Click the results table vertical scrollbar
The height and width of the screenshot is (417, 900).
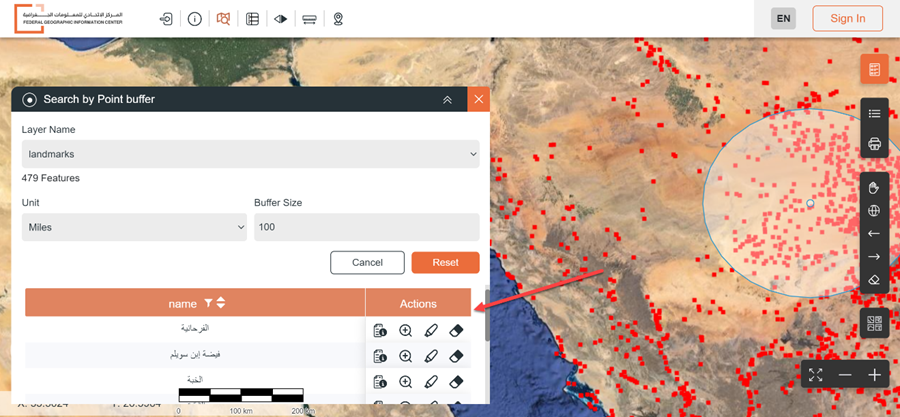[x=488, y=314]
